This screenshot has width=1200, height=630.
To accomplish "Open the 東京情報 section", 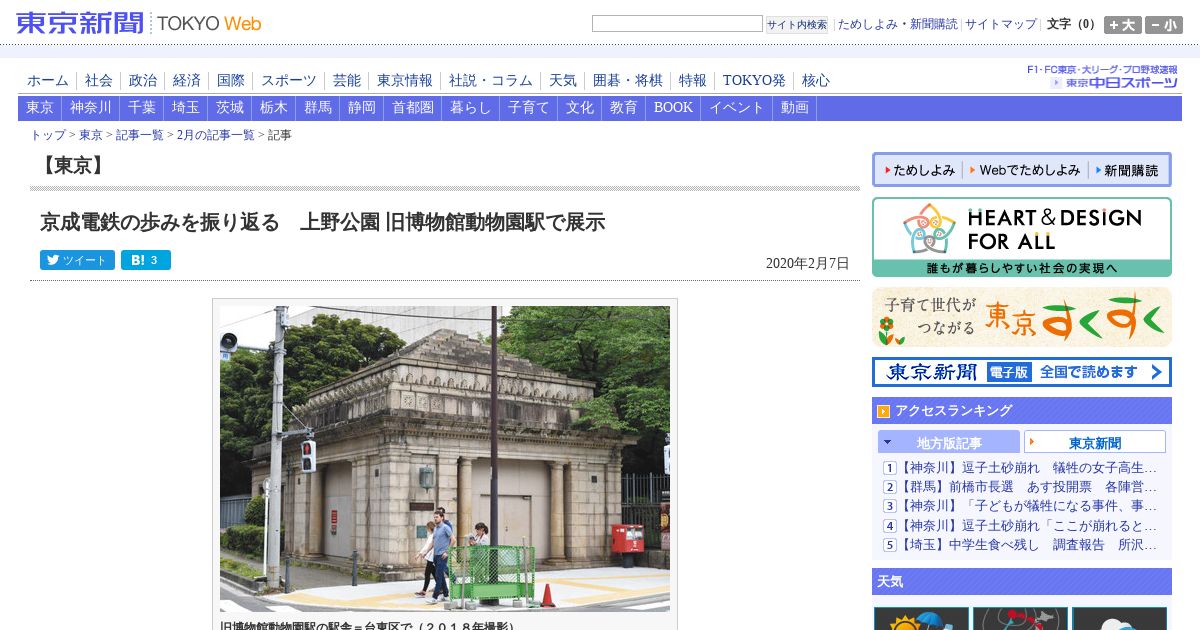I will pos(405,81).
